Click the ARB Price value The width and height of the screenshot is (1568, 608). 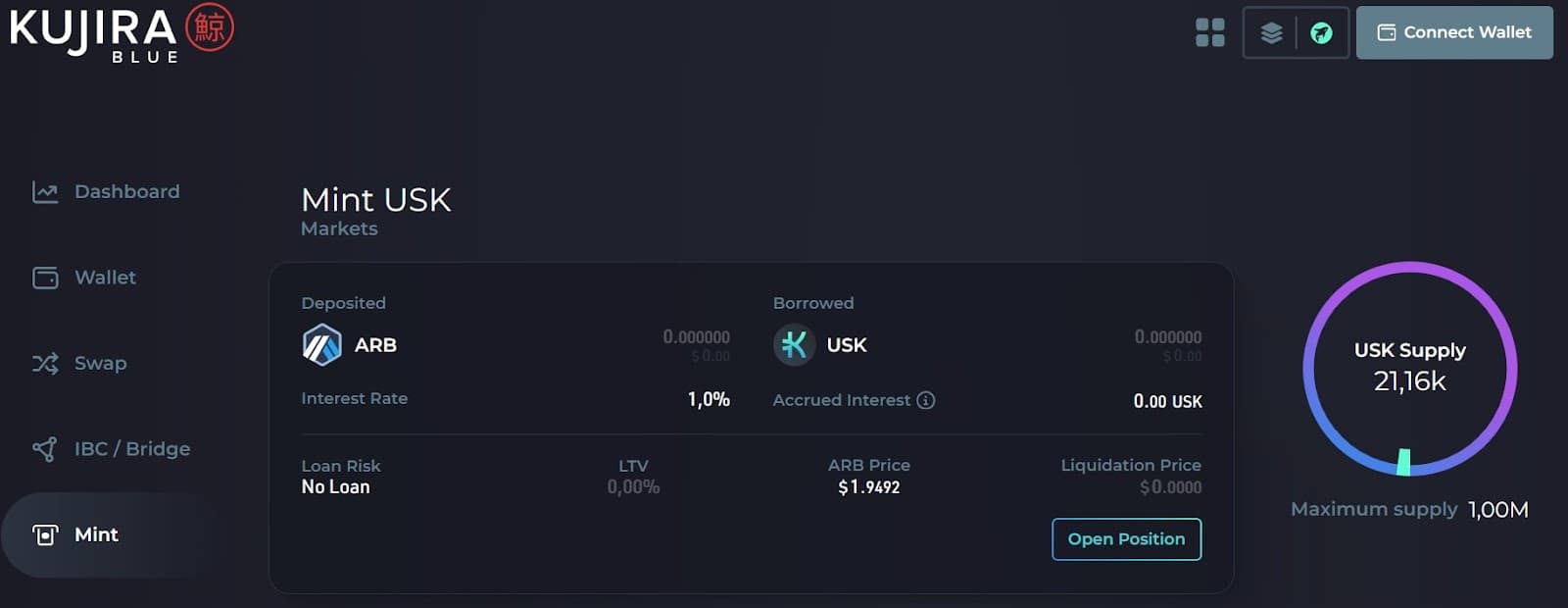pos(869,487)
